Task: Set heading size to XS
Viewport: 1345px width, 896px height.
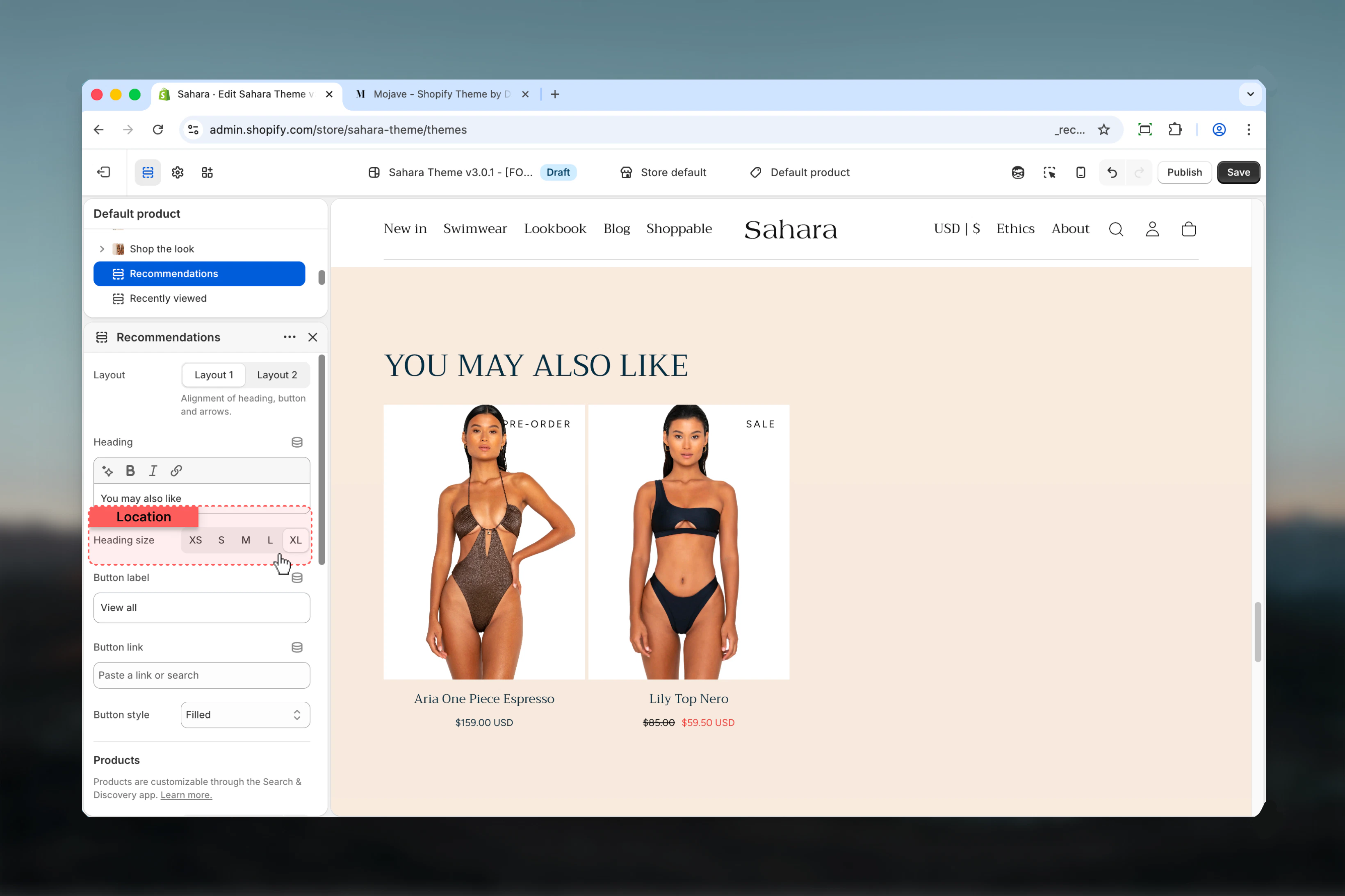Action: tap(196, 540)
